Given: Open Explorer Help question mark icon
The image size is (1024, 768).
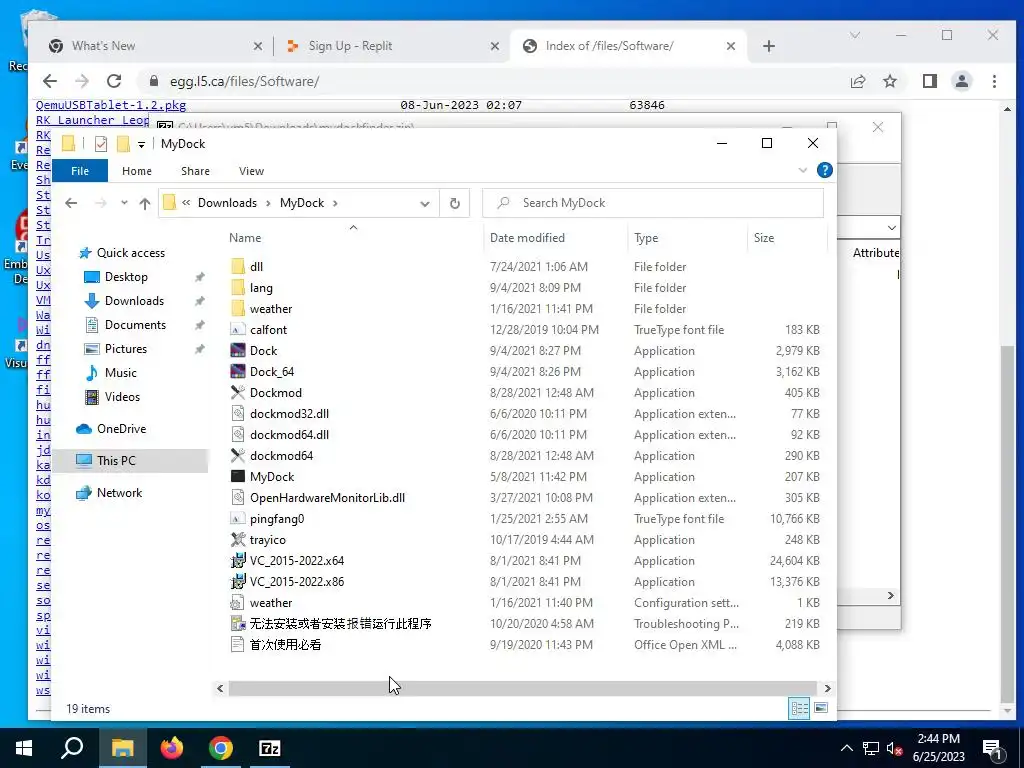Looking at the screenshot, I should 825,170.
